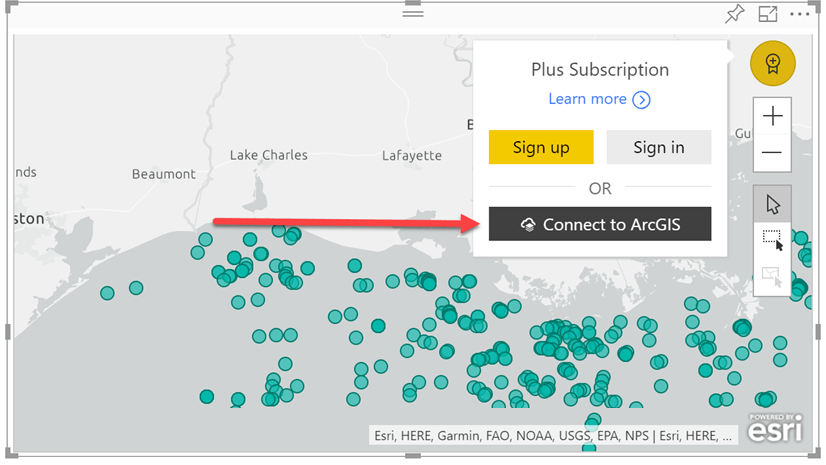Image resolution: width=826 pixels, height=465 pixels.
Task: Click the reference layer select tool
Action: pos(772,276)
